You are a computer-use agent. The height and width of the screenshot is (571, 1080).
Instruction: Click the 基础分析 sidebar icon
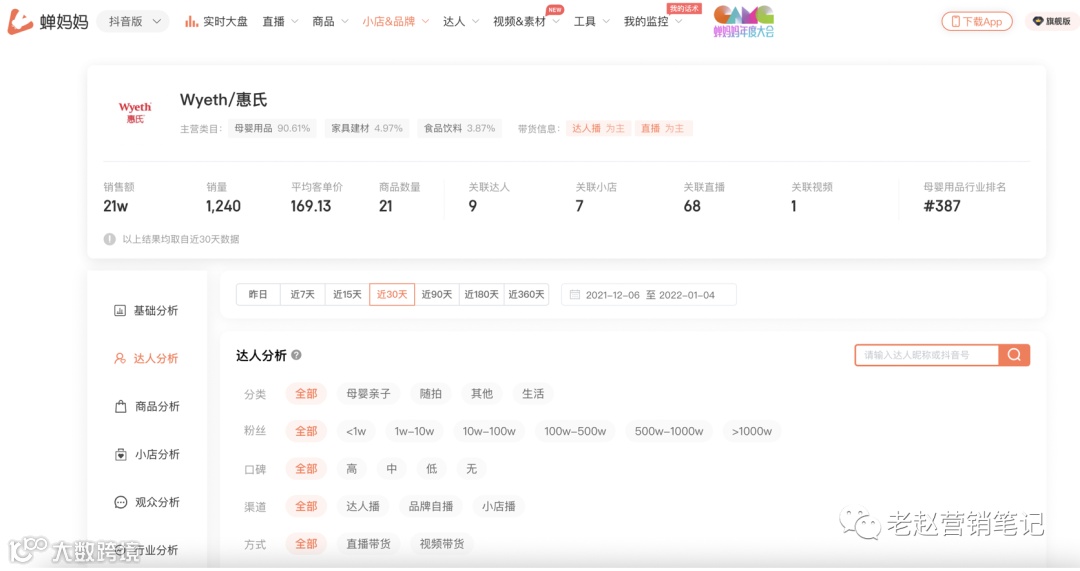(120, 311)
